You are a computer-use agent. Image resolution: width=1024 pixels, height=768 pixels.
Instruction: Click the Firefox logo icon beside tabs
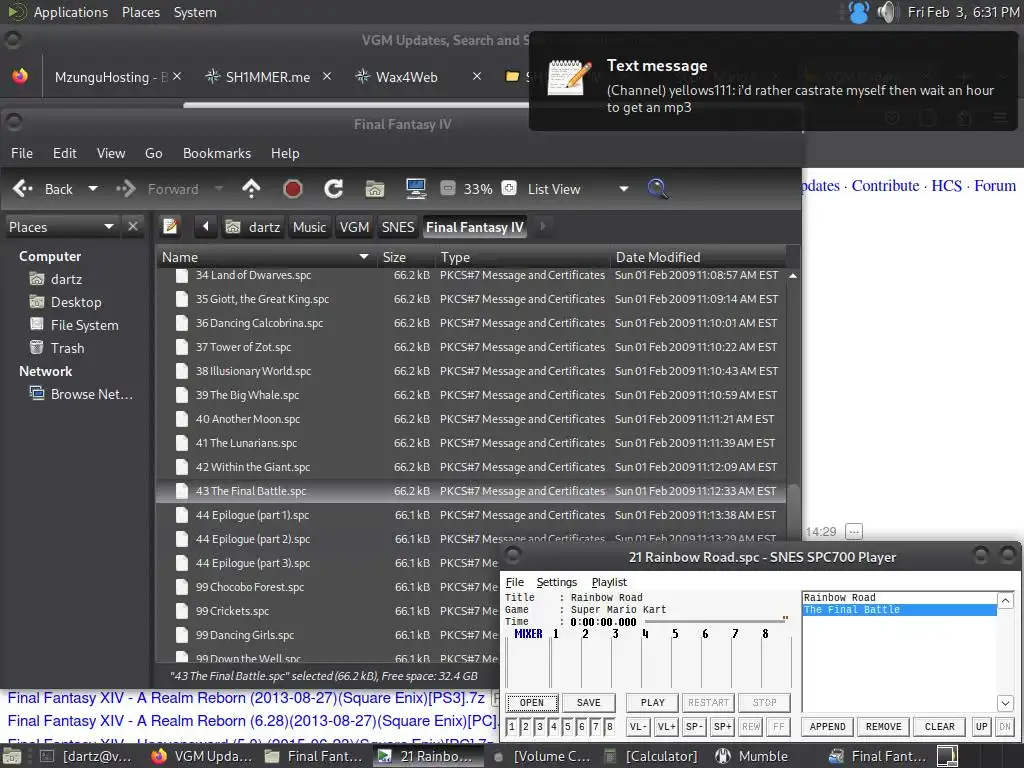coord(20,76)
